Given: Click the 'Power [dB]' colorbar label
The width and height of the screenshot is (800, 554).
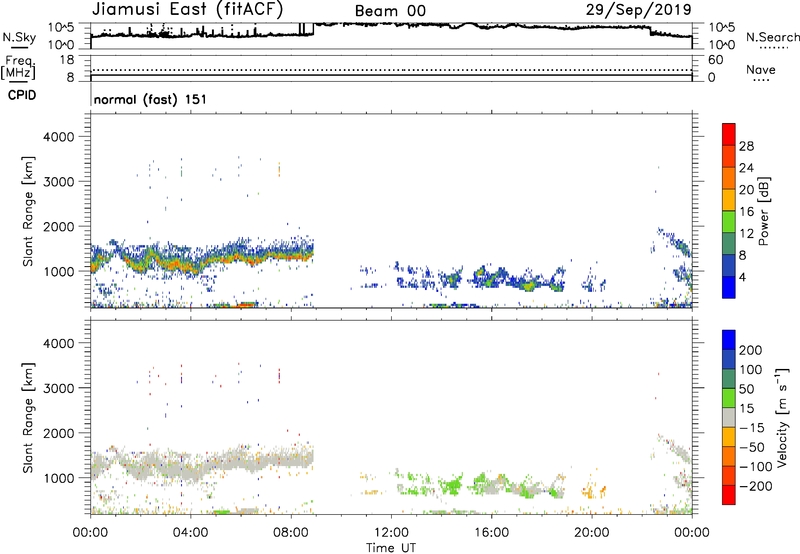Looking at the screenshot, I should pyautogui.click(x=763, y=211).
